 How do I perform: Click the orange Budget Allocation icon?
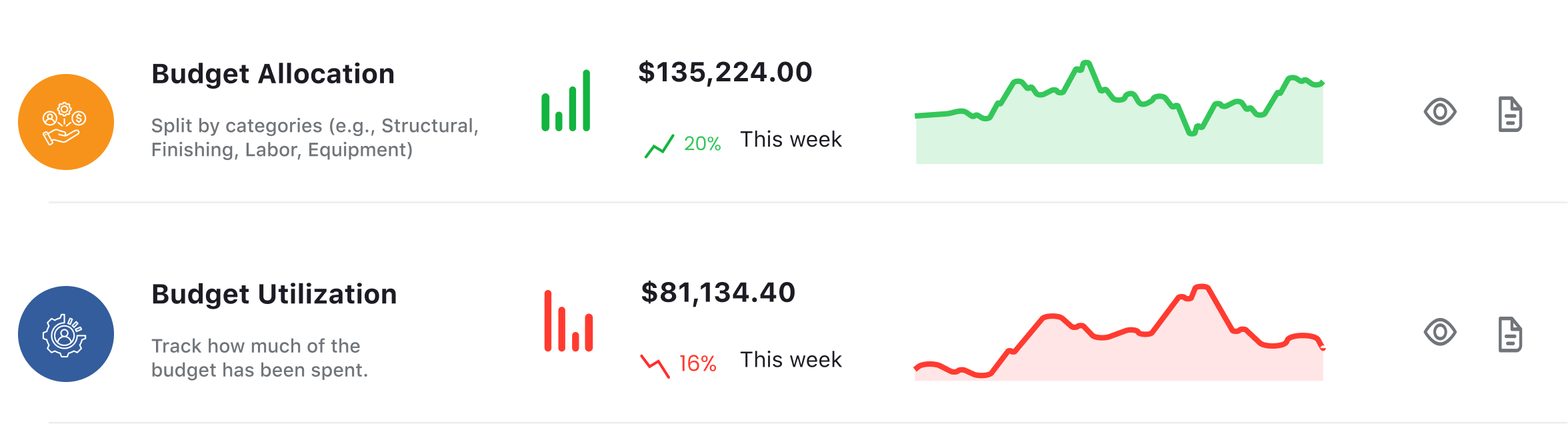pyautogui.click(x=66, y=122)
